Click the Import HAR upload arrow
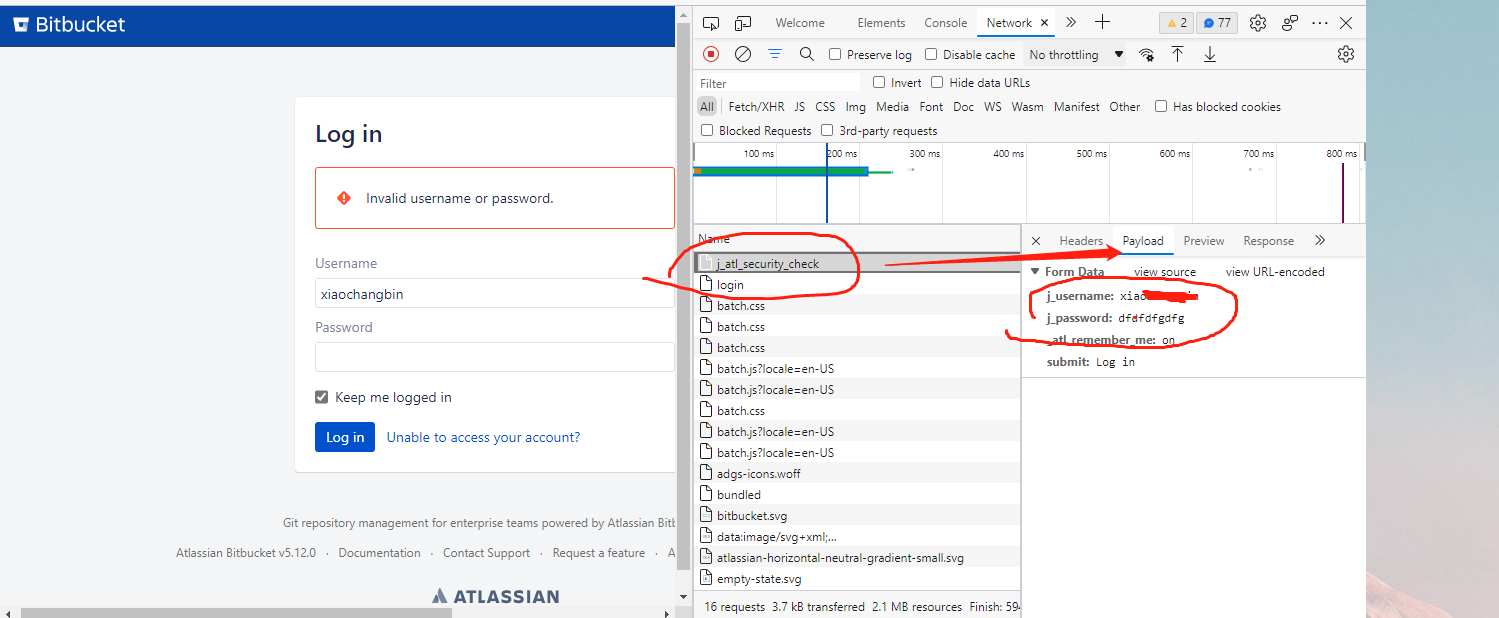Viewport: 1499px width, 618px height. click(1178, 54)
